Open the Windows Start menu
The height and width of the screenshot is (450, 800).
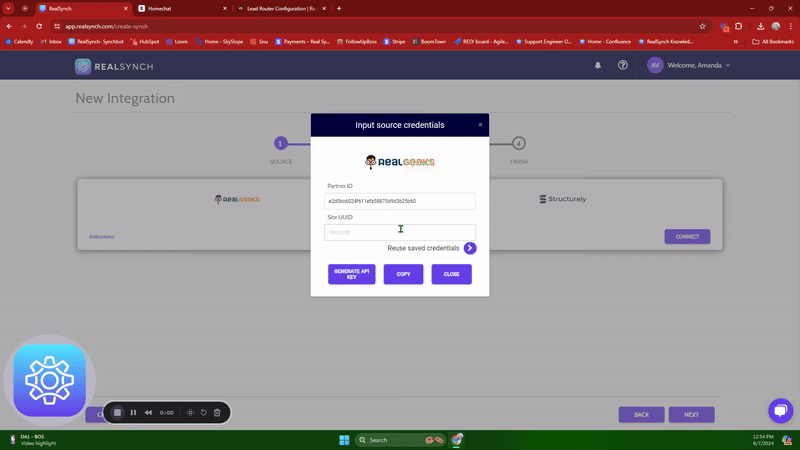pos(344,440)
